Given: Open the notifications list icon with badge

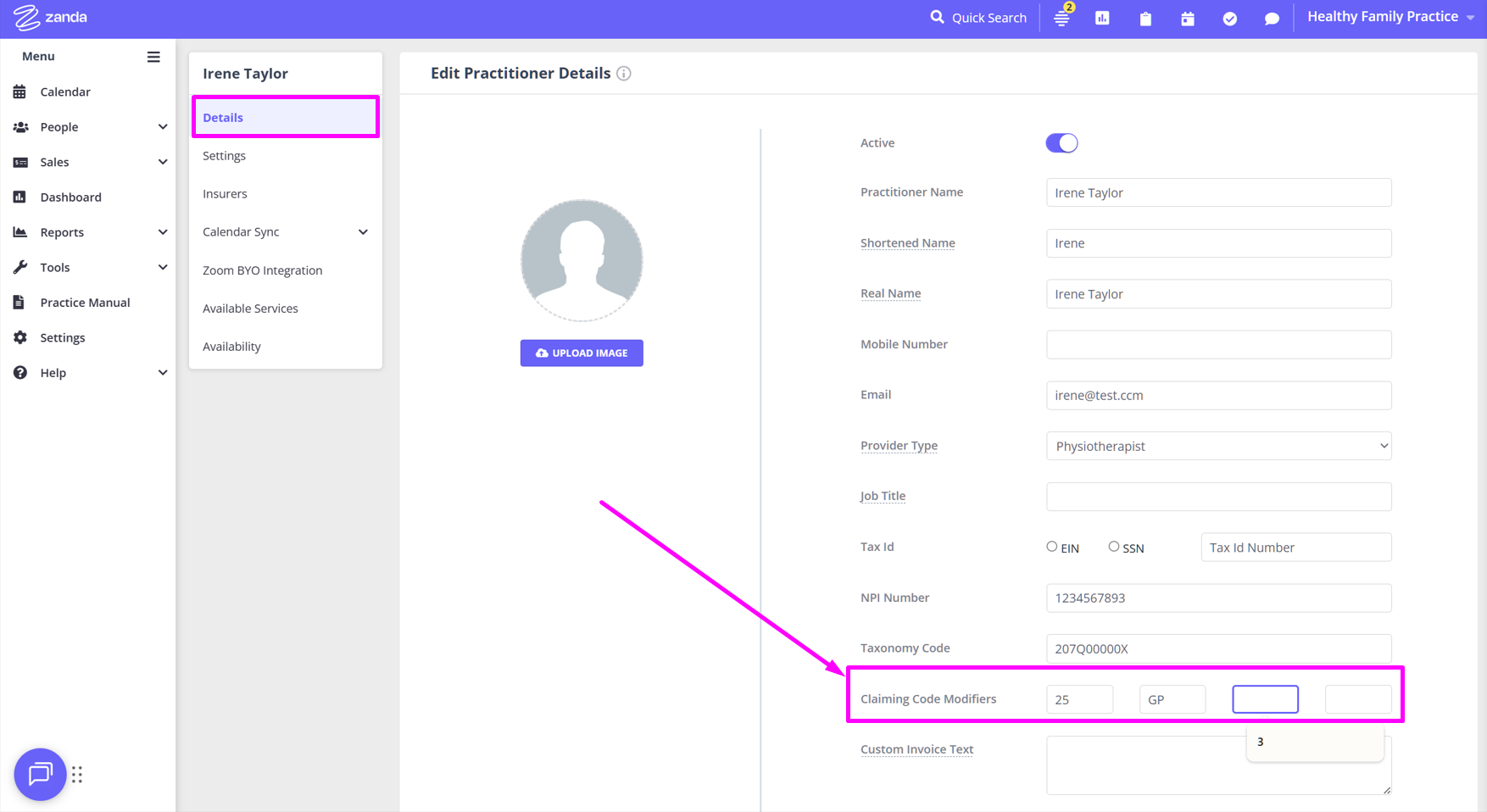Looking at the screenshot, I should (1061, 18).
